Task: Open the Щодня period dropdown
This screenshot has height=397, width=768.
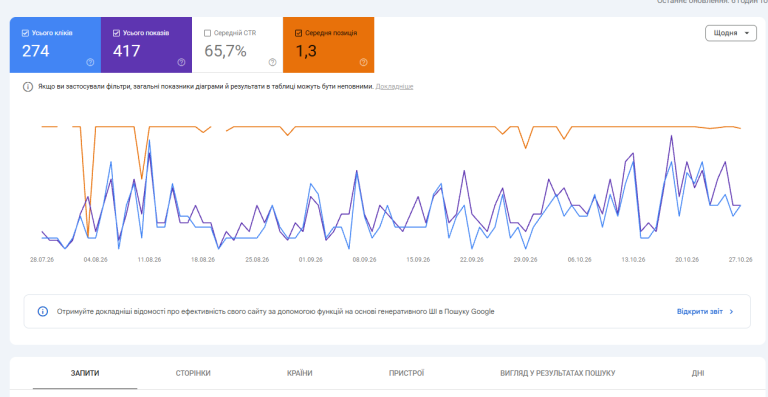Action: pos(731,33)
